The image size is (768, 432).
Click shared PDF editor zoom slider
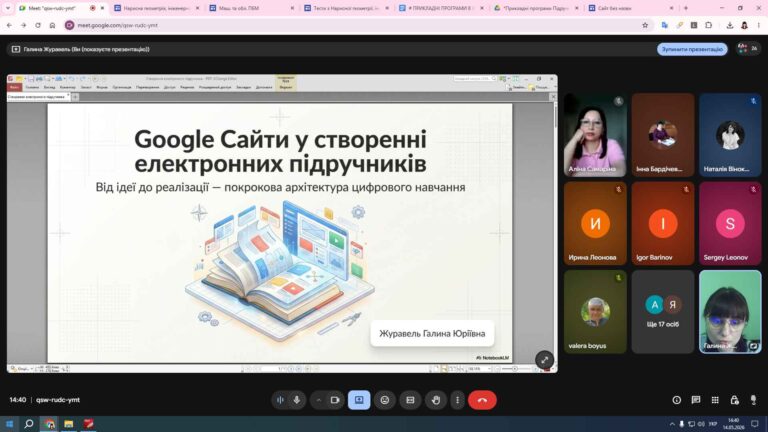(x=514, y=369)
